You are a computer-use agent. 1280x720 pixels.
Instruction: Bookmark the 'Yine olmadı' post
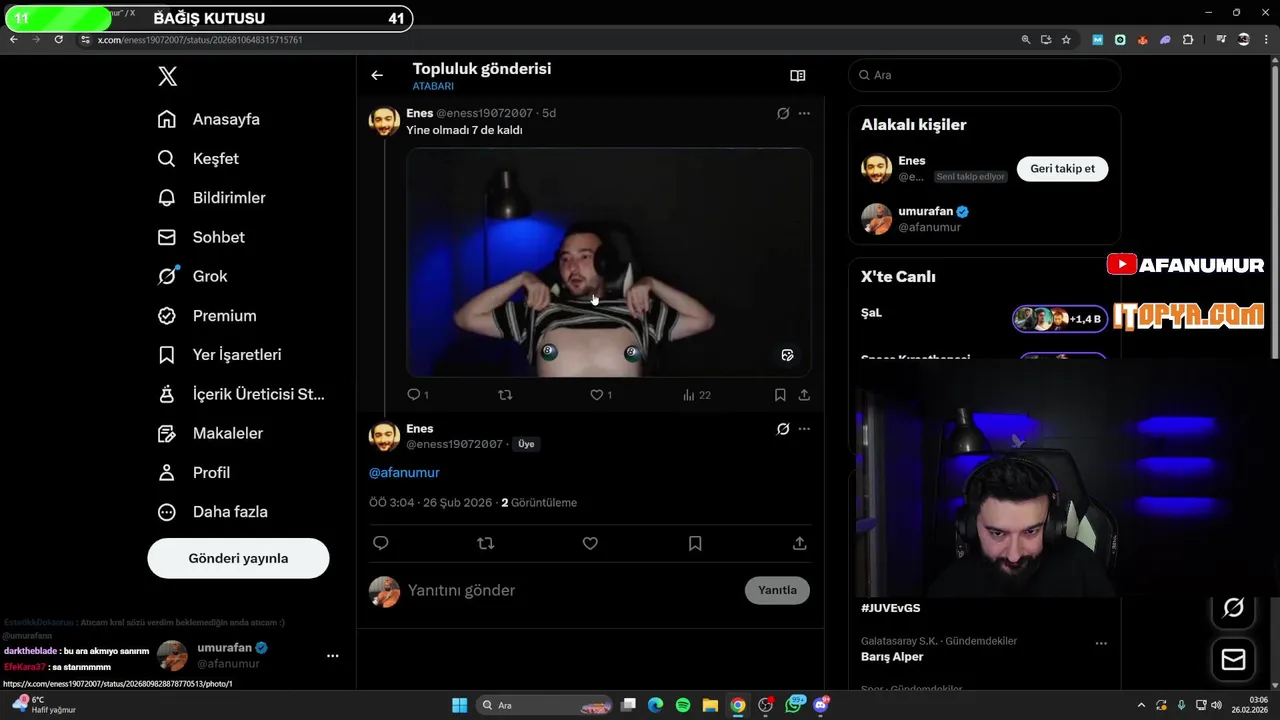click(x=780, y=395)
